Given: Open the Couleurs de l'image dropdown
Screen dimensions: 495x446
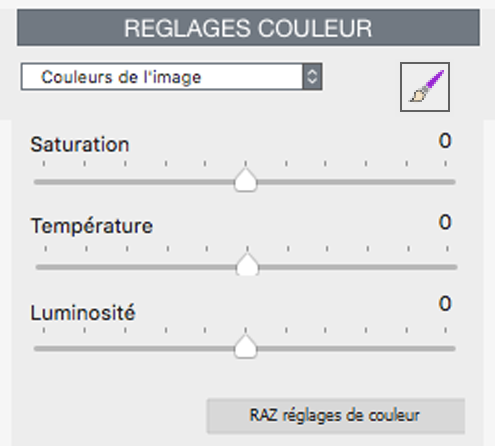Looking at the screenshot, I should 171,77.
